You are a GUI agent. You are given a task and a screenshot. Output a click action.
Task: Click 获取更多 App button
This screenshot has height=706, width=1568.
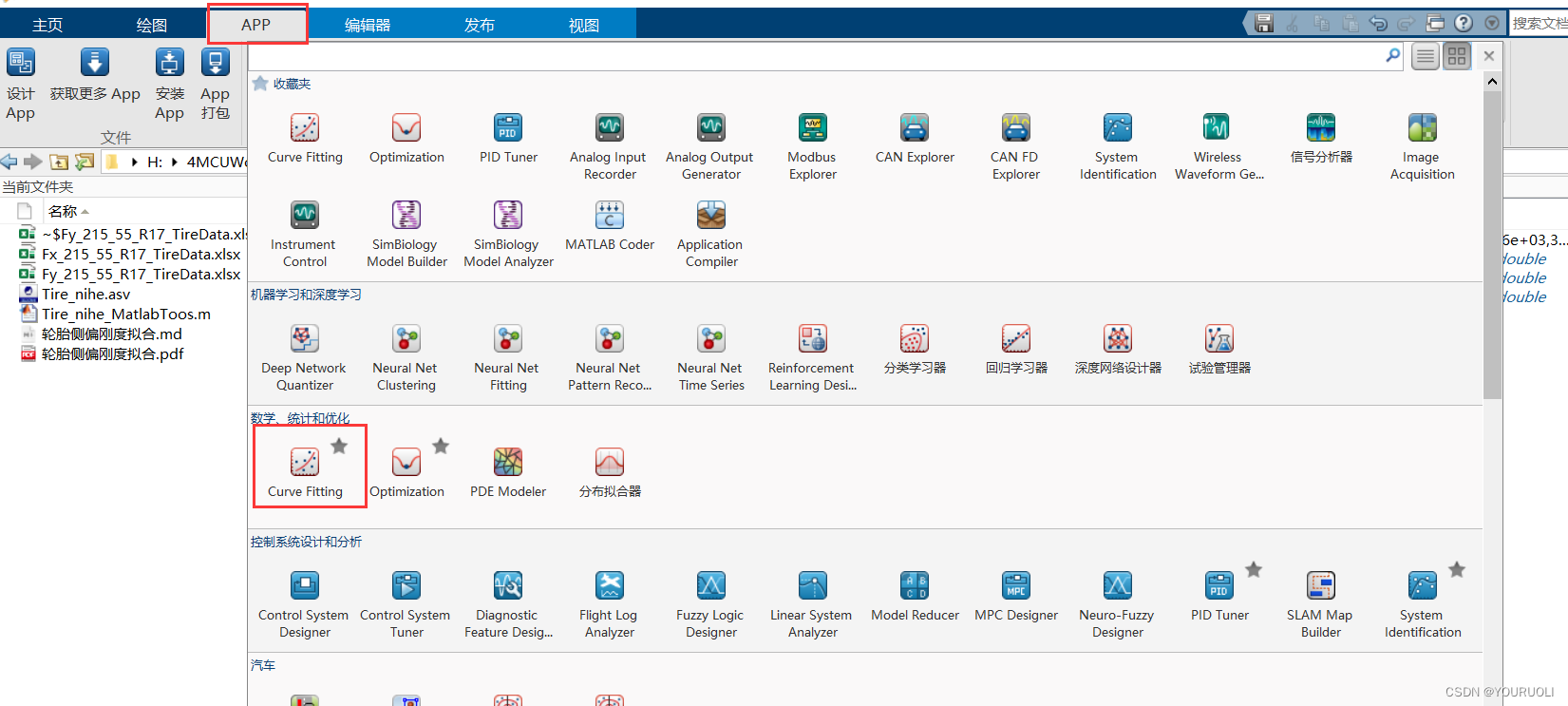(x=95, y=76)
